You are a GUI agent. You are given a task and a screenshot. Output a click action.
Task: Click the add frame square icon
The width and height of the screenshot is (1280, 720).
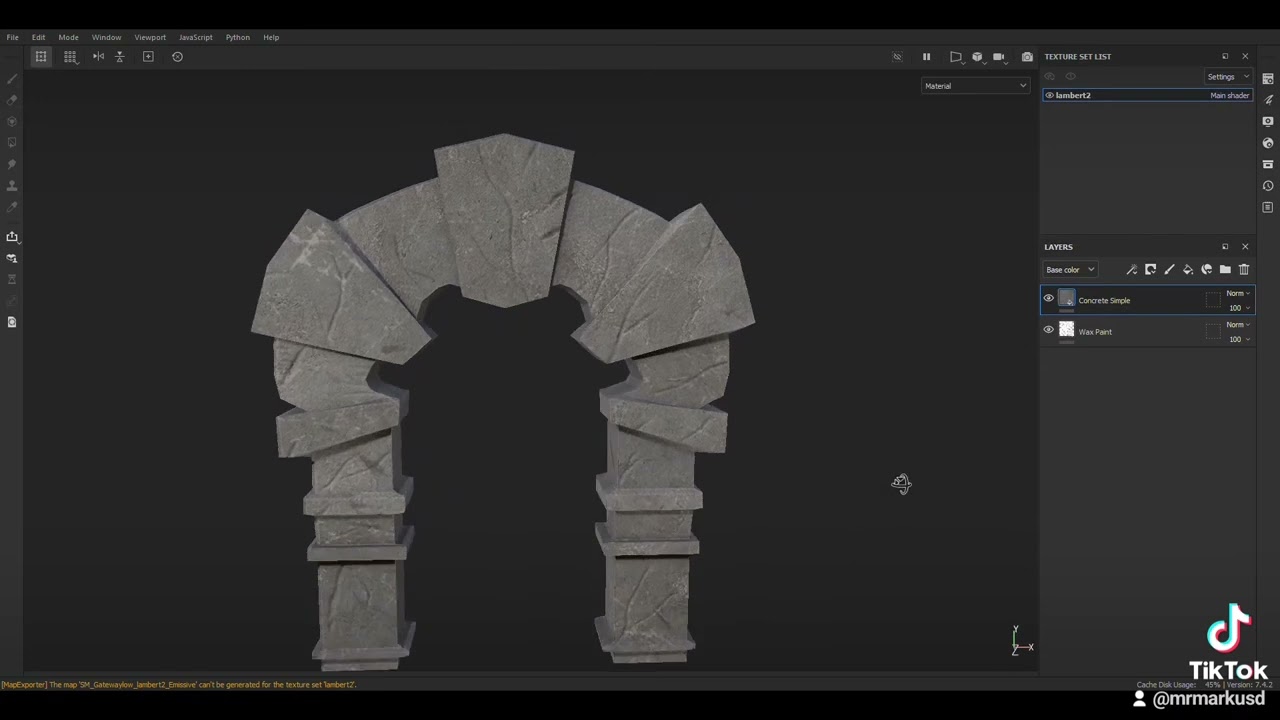coord(148,57)
